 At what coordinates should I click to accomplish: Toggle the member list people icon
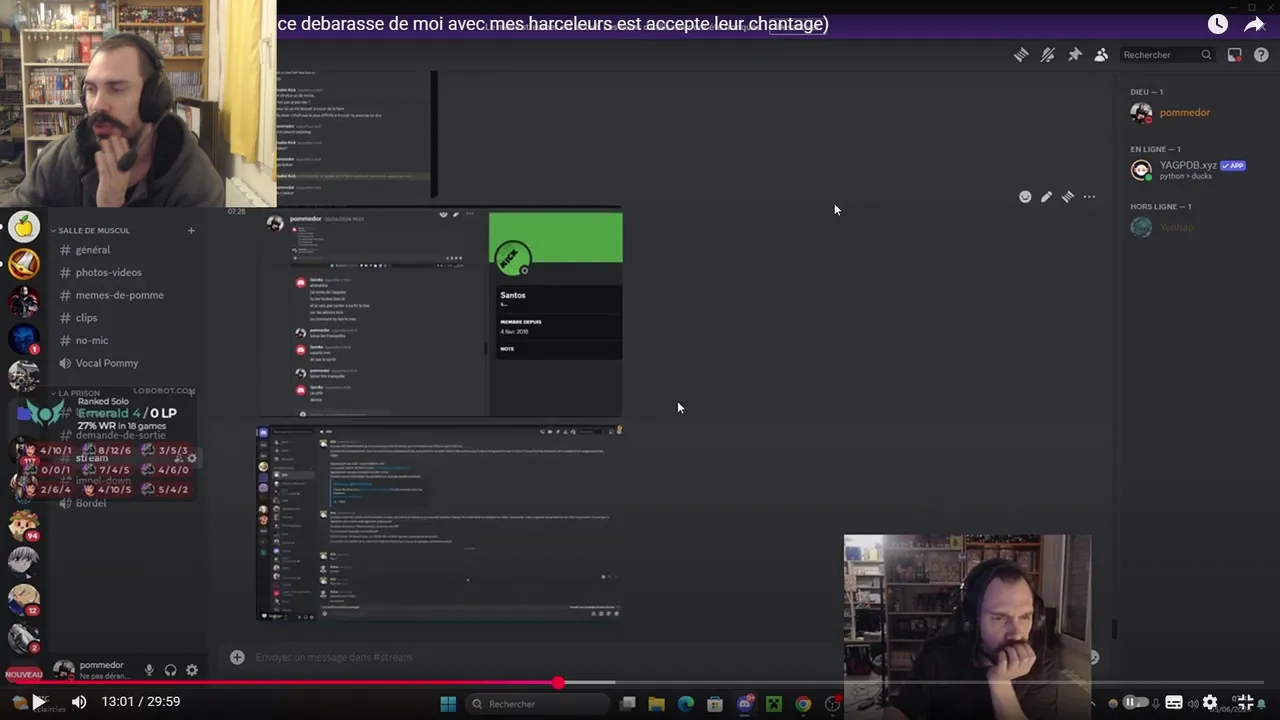(1101, 55)
